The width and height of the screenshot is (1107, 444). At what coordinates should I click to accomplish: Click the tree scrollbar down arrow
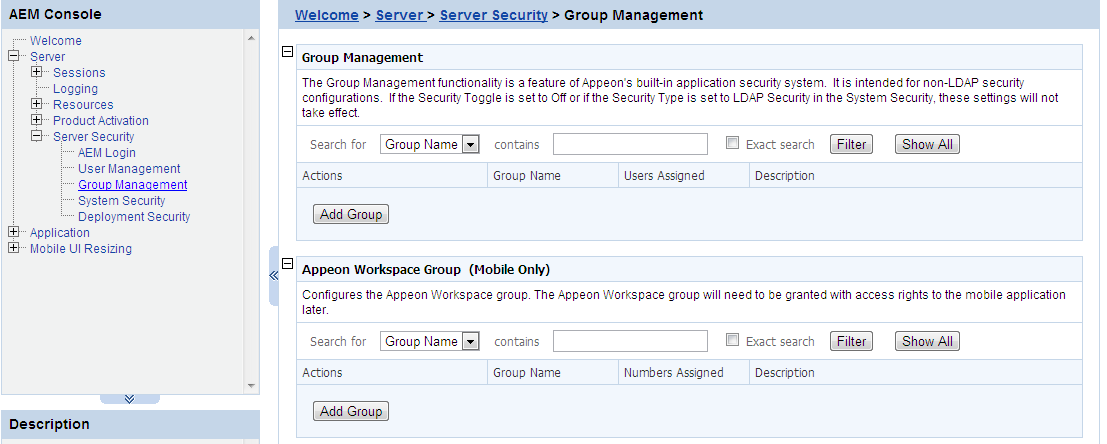point(251,386)
